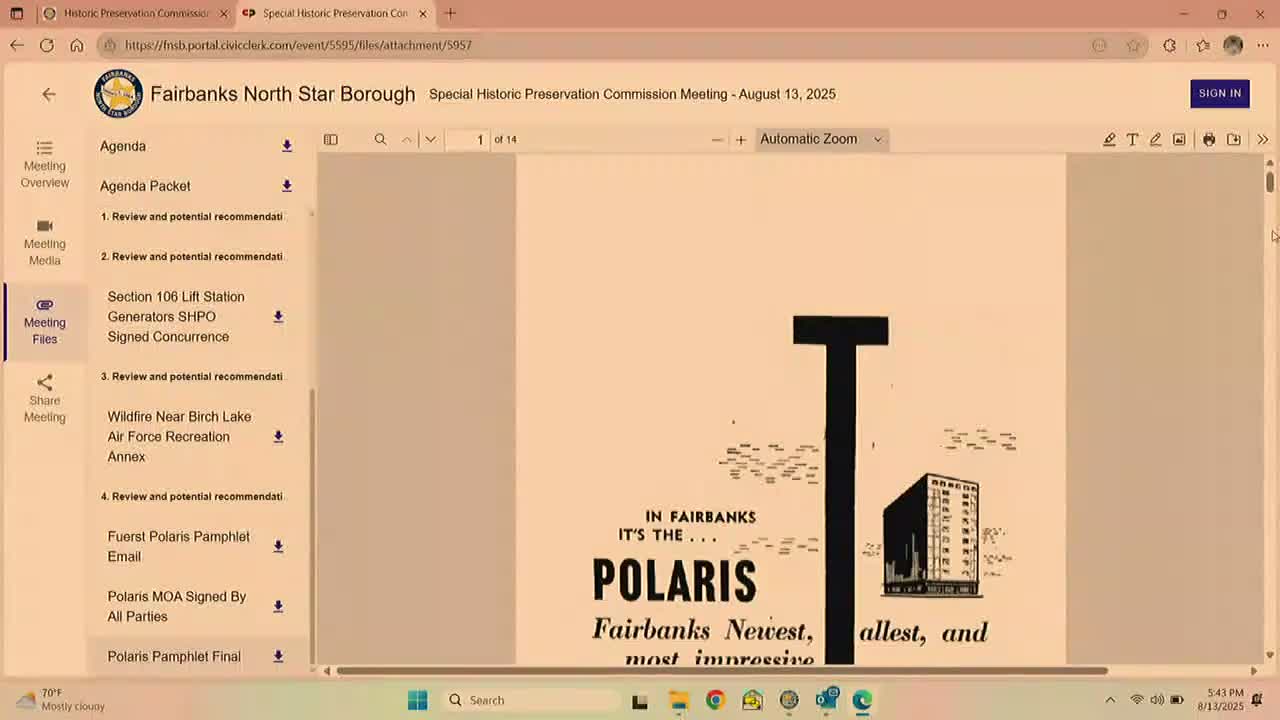Open the Automatic Zoom dropdown

(821, 139)
